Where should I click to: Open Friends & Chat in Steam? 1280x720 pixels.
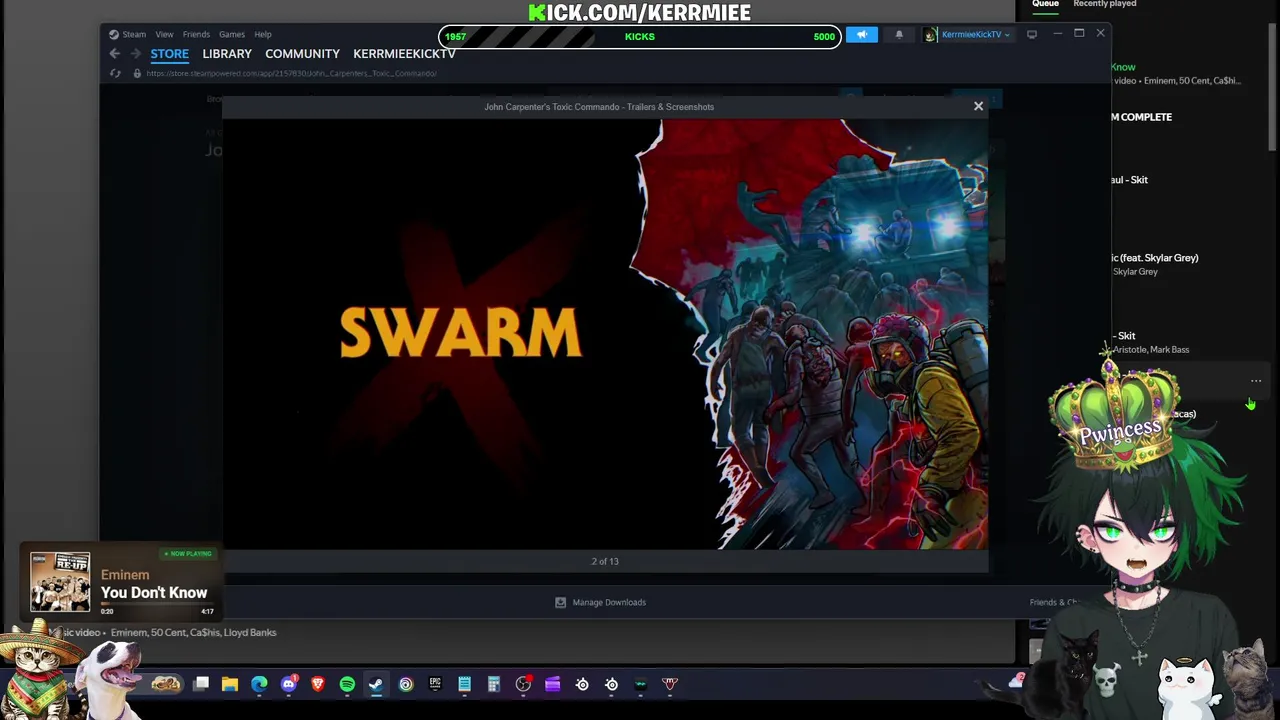click(x=1053, y=602)
